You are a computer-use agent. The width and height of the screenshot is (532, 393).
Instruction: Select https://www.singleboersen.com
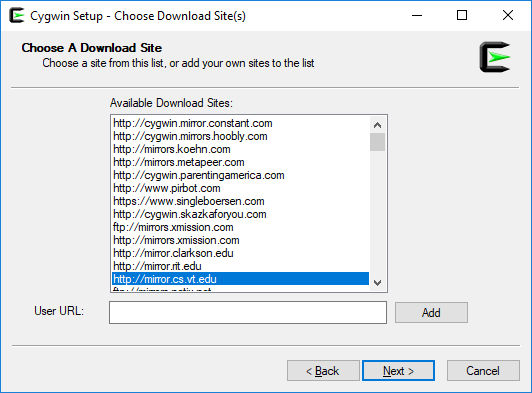[241, 201]
